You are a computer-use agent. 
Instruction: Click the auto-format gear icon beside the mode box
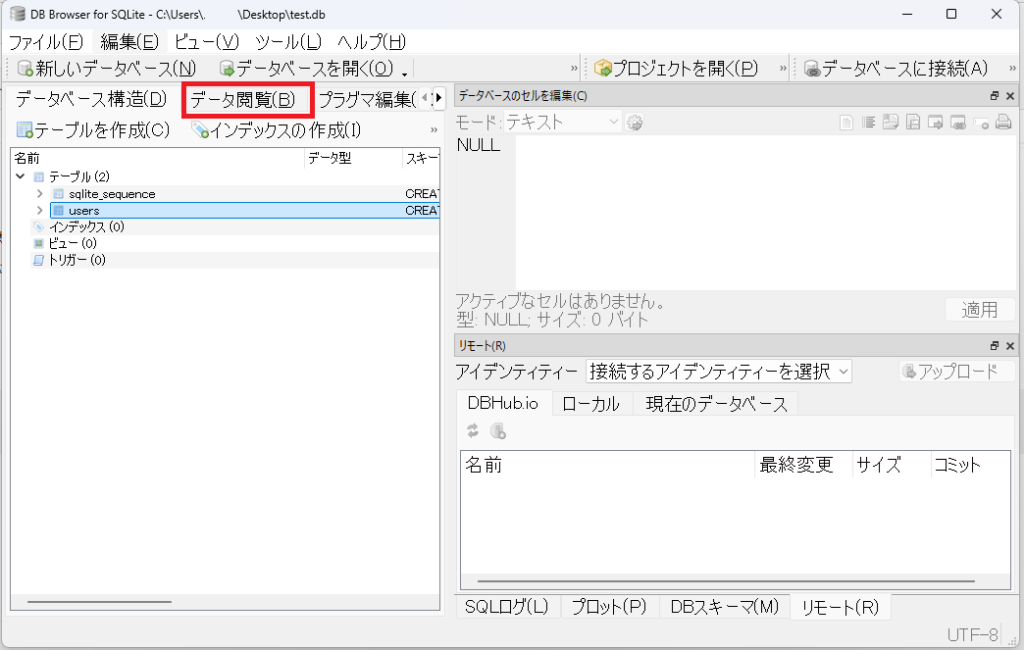click(x=634, y=122)
